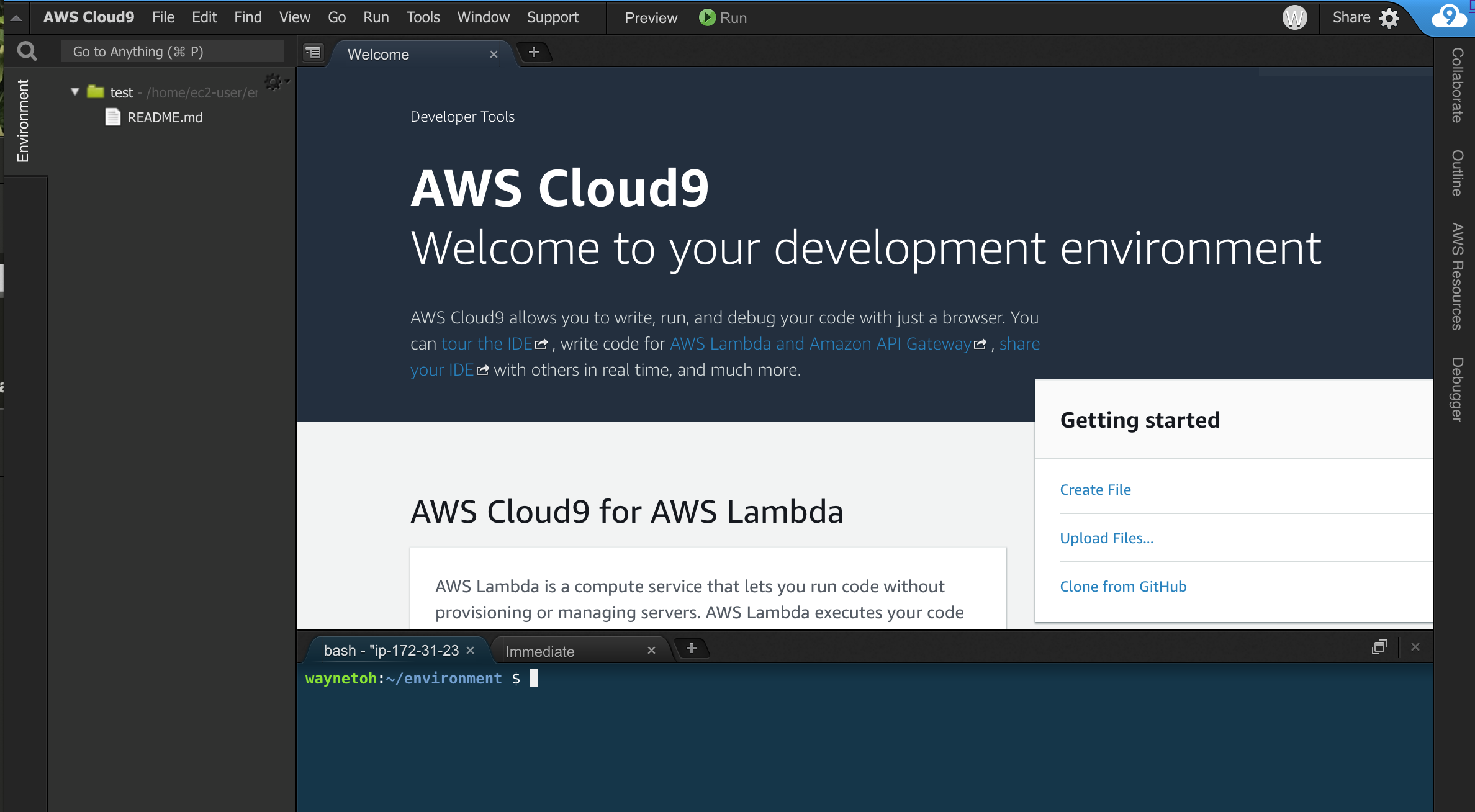1475x812 pixels.
Task: Open the File menu
Action: tap(163, 17)
